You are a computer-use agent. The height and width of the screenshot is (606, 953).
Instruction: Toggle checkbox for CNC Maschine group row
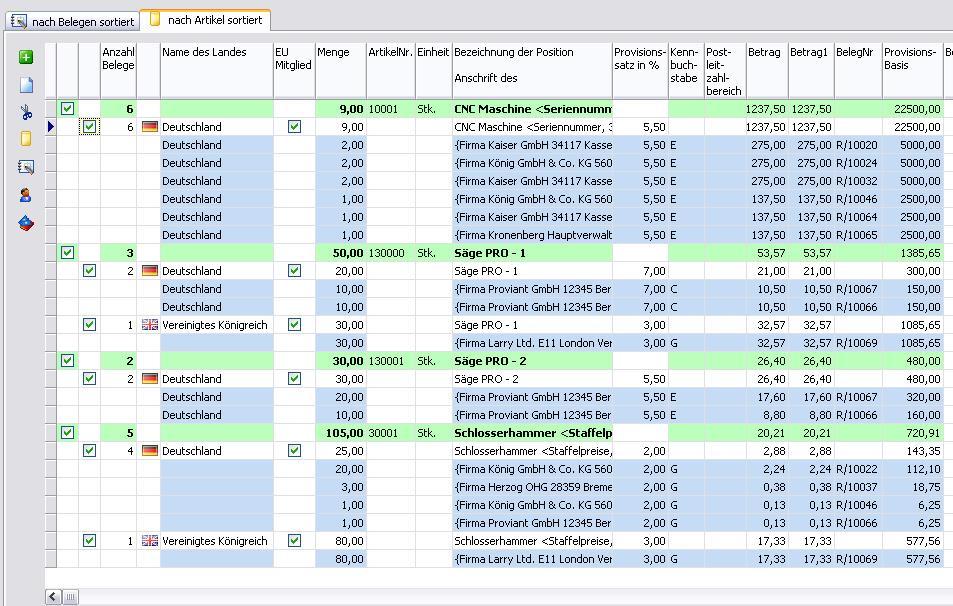coord(67,109)
